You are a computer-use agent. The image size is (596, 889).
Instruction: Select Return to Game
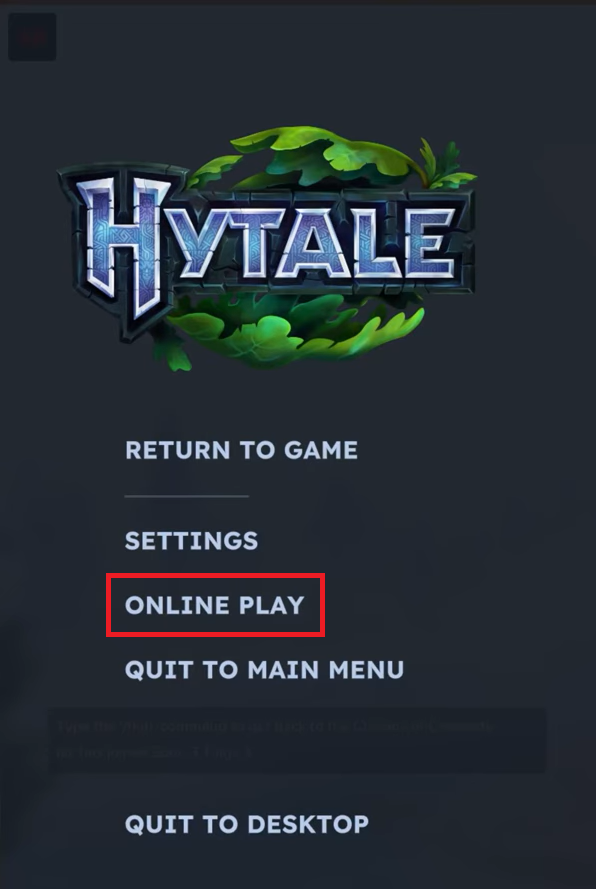click(x=242, y=450)
